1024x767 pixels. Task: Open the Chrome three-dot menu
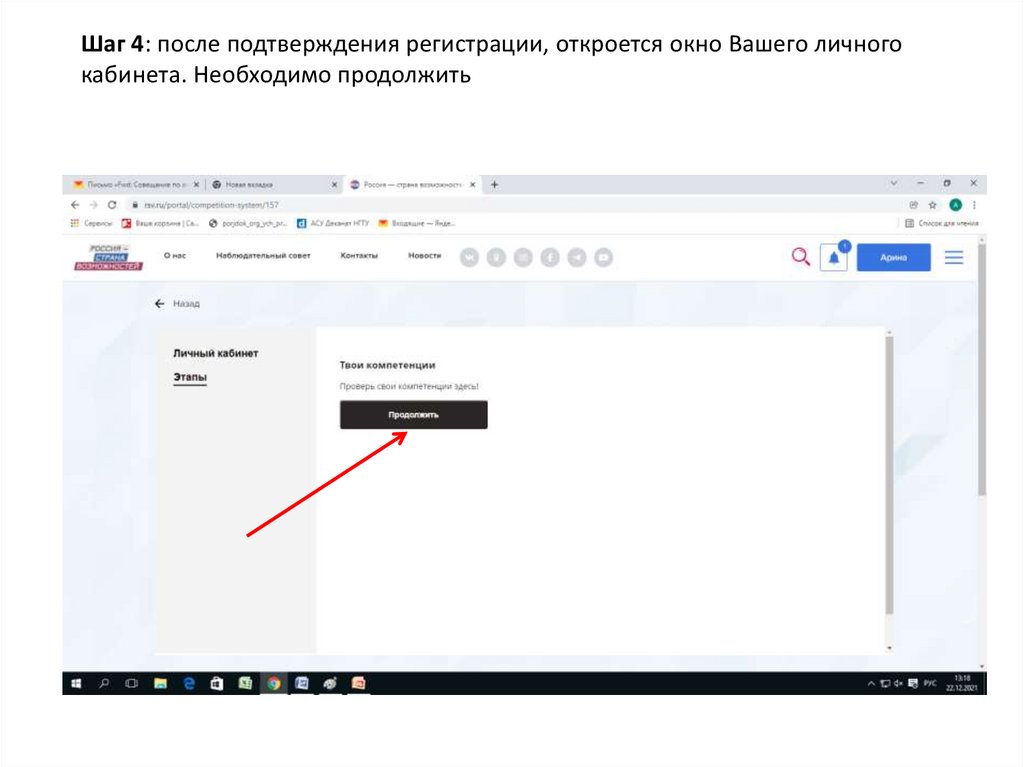tap(974, 205)
